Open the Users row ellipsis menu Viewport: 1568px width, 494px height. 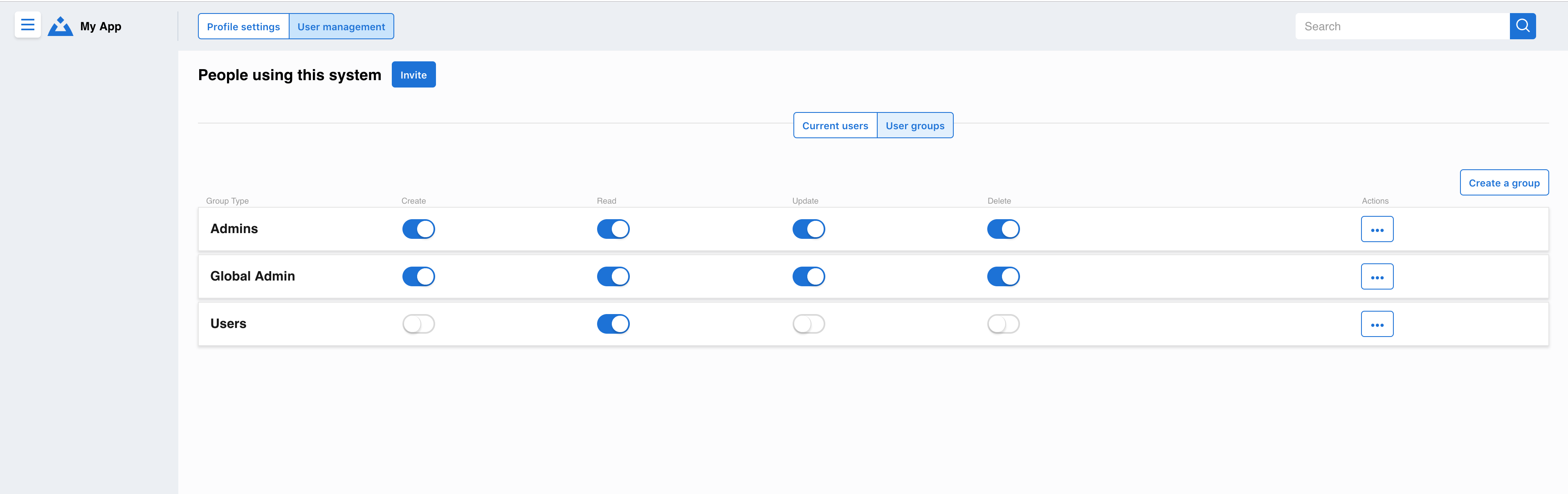[x=1377, y=323]
